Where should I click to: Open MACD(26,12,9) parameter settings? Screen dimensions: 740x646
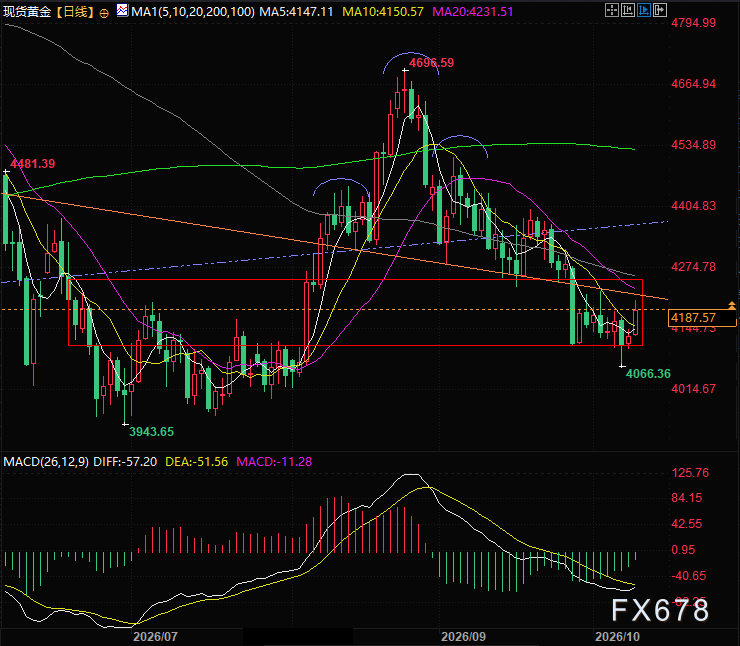click(x=46, y=461)
